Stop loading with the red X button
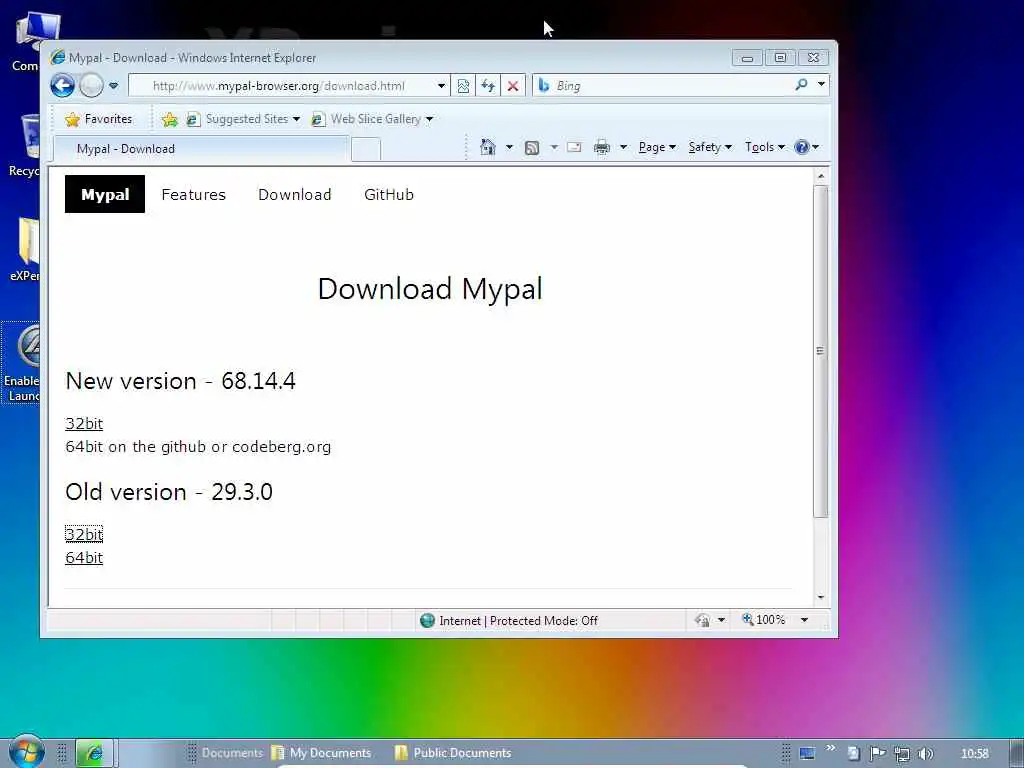 pos(513,86)
